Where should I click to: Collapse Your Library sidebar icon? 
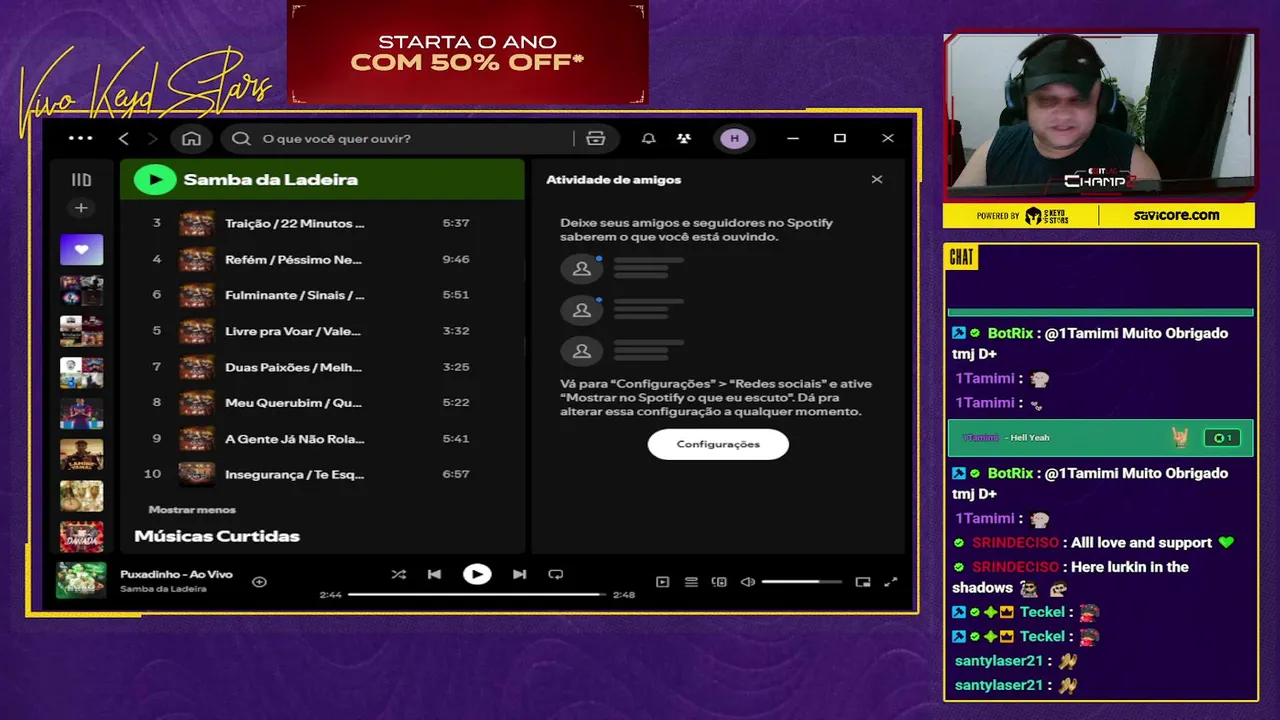pyautogui.click(x=81, y=180)
